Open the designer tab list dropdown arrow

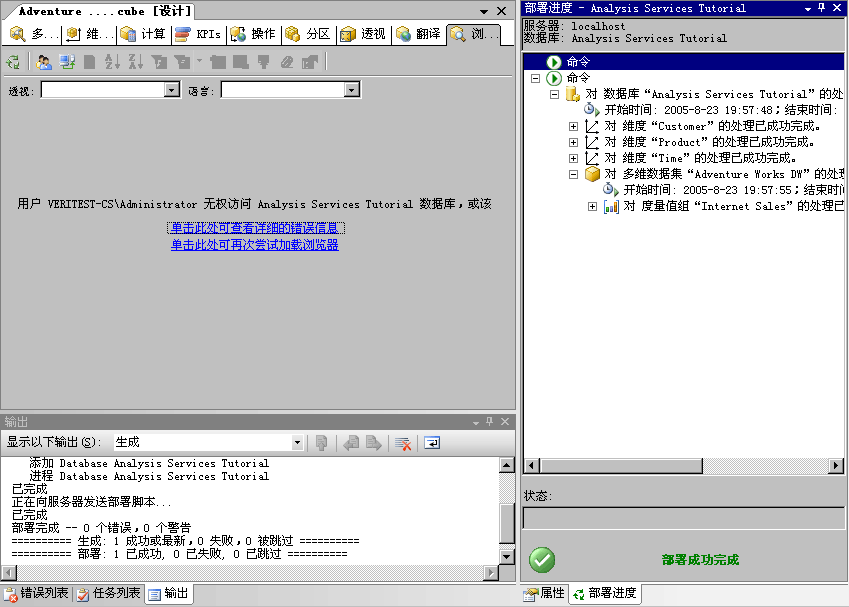coord(484,11)
